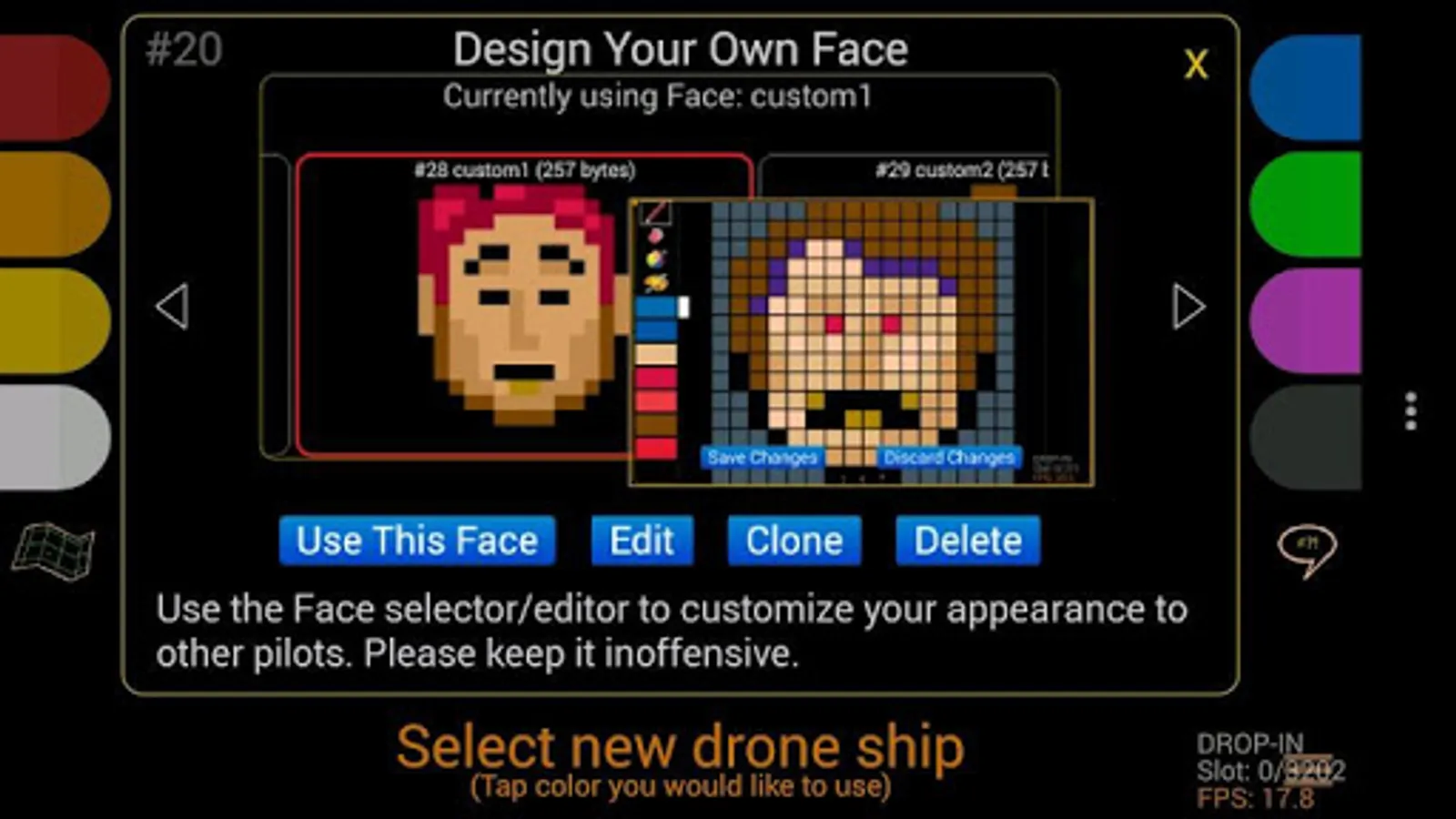Select the pencil tool in face editor
Image resolution: width=1456 pixels, height=819 pixels.
(x=655, y=213)
